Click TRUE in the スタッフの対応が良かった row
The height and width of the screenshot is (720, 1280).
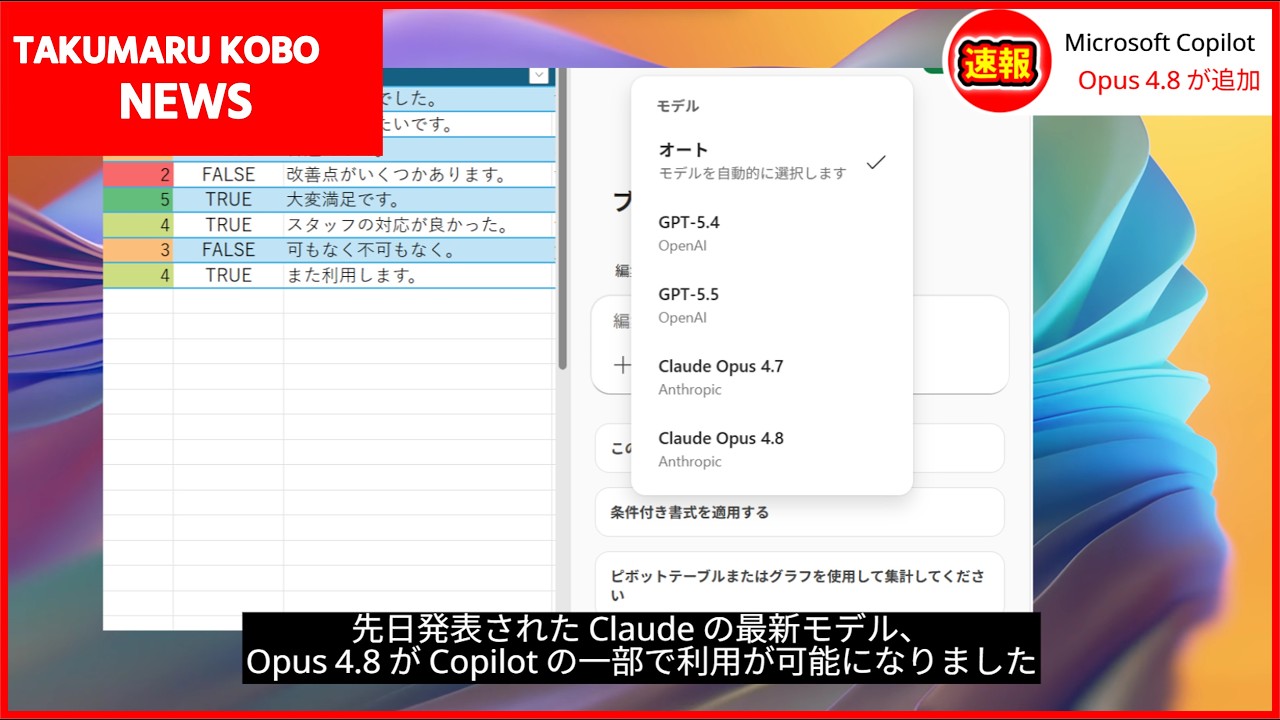point(228,225)
